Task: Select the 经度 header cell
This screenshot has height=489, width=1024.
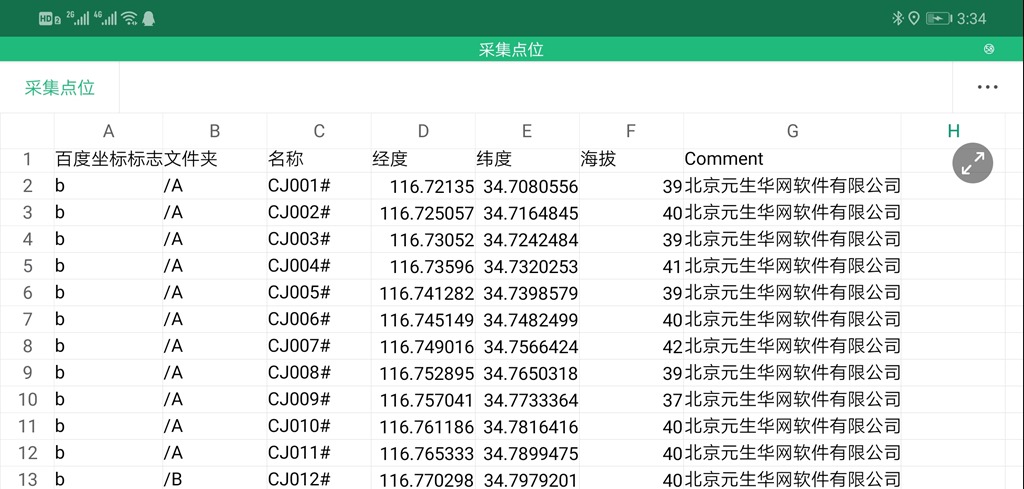Action: point(423,159)
